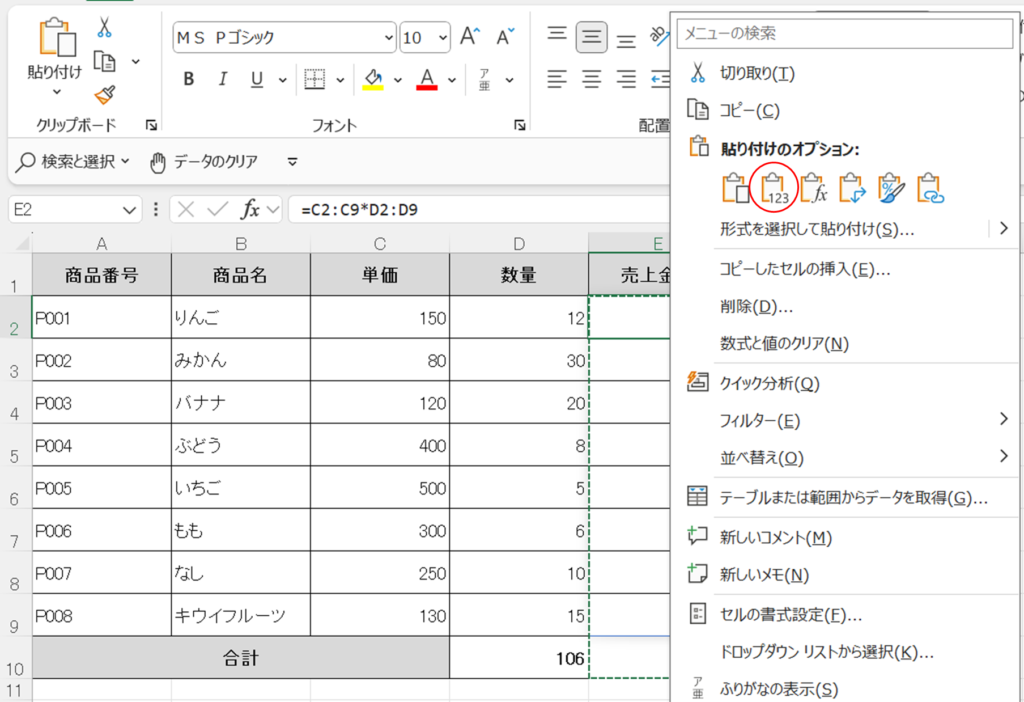Click the Insert Function fx icon
The height and width of the screenshot is (702, 1024).
pos(250,210)
